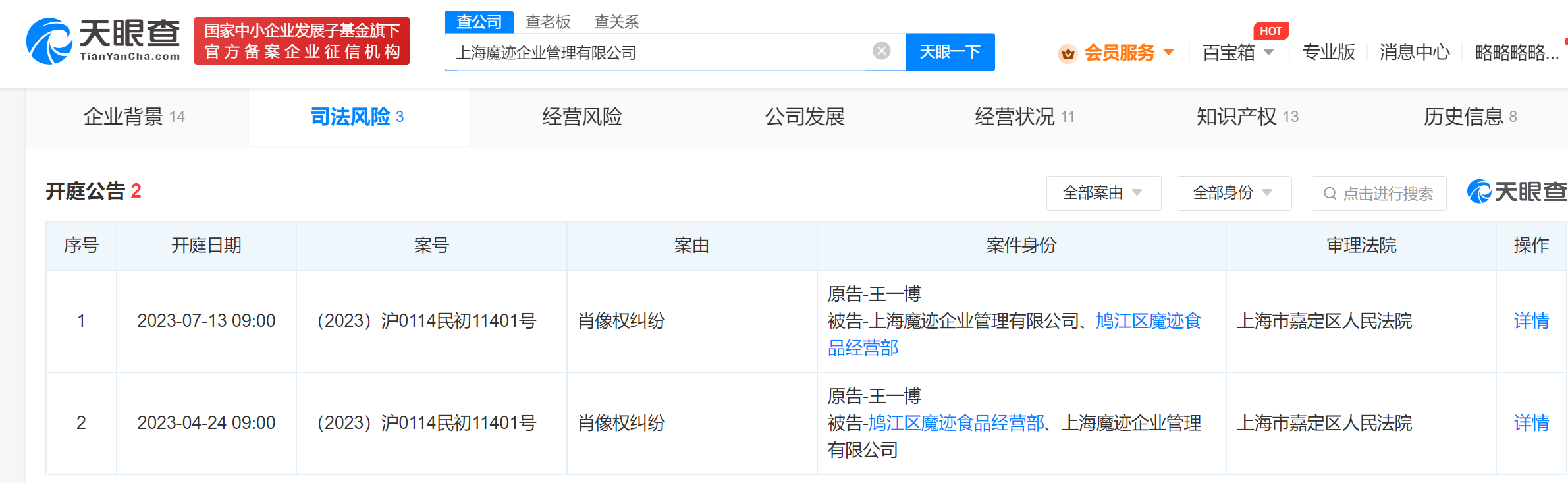
Task: Expand the 全部案由 filter dropdown
Action: click(x=1103, y=193)
